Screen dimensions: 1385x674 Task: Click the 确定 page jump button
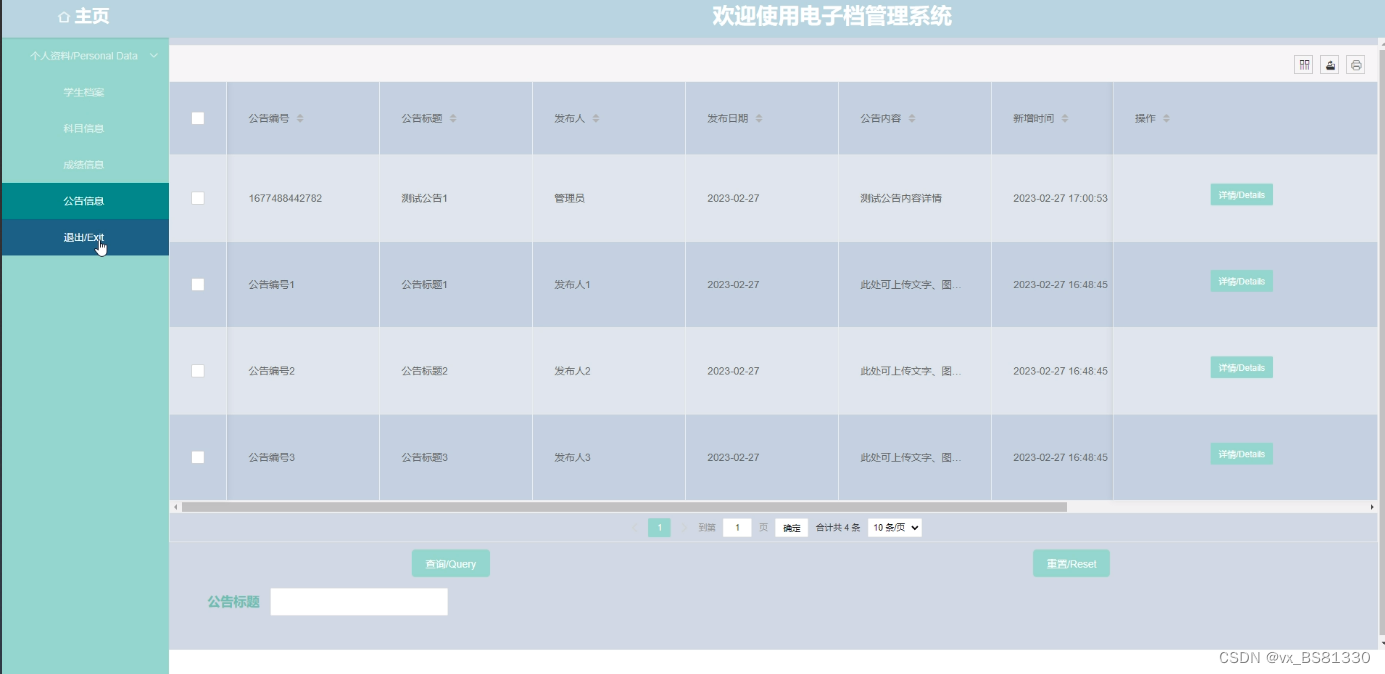click(792, 528)
